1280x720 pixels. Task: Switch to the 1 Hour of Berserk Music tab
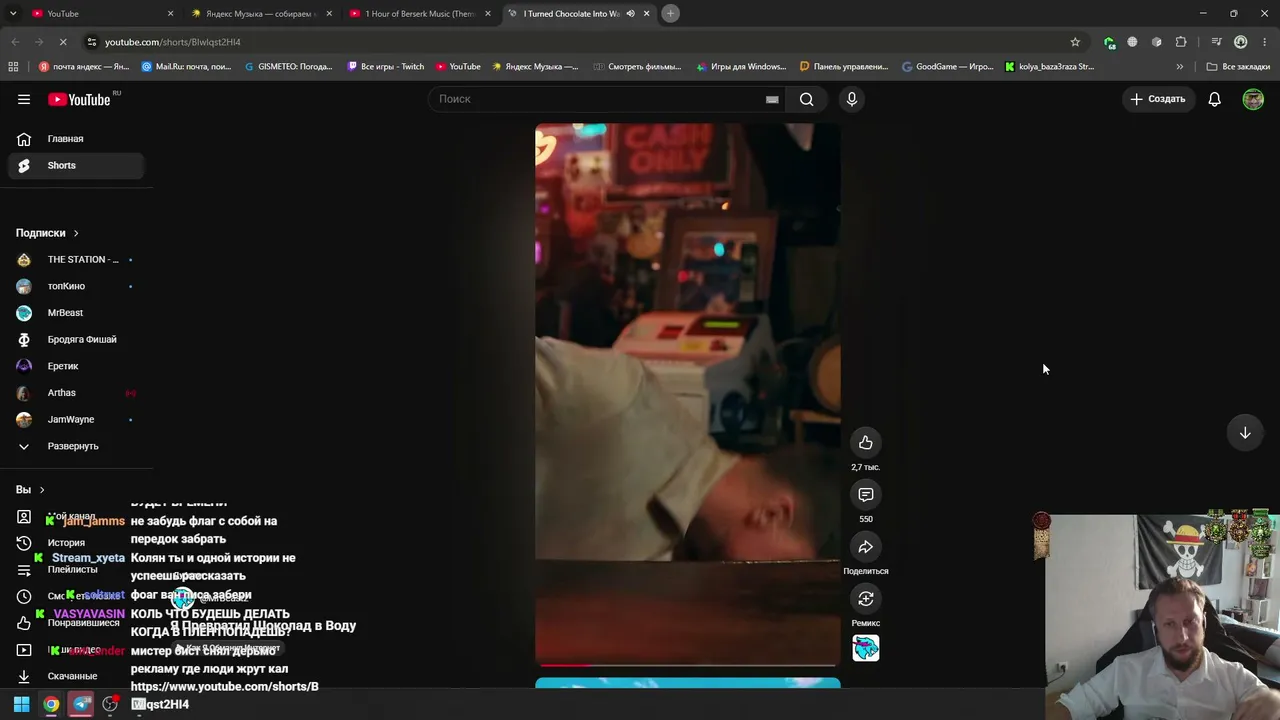coord(421,14)
